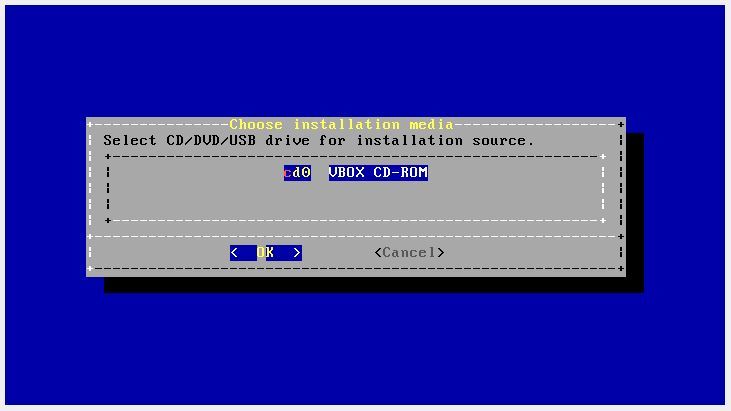Click the opening bracket of the Cancel button
The width and height of the screenshot is (731, 411).
pos(378,253)
